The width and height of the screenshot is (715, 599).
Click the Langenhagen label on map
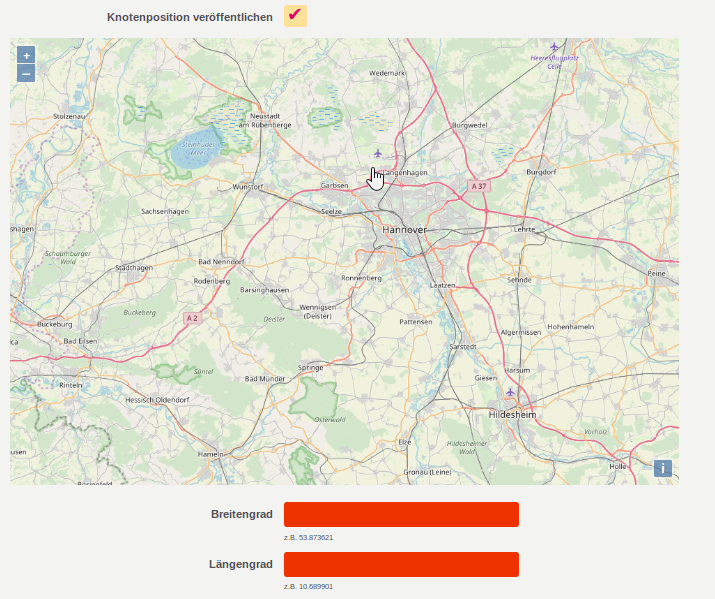pos(405,172)
